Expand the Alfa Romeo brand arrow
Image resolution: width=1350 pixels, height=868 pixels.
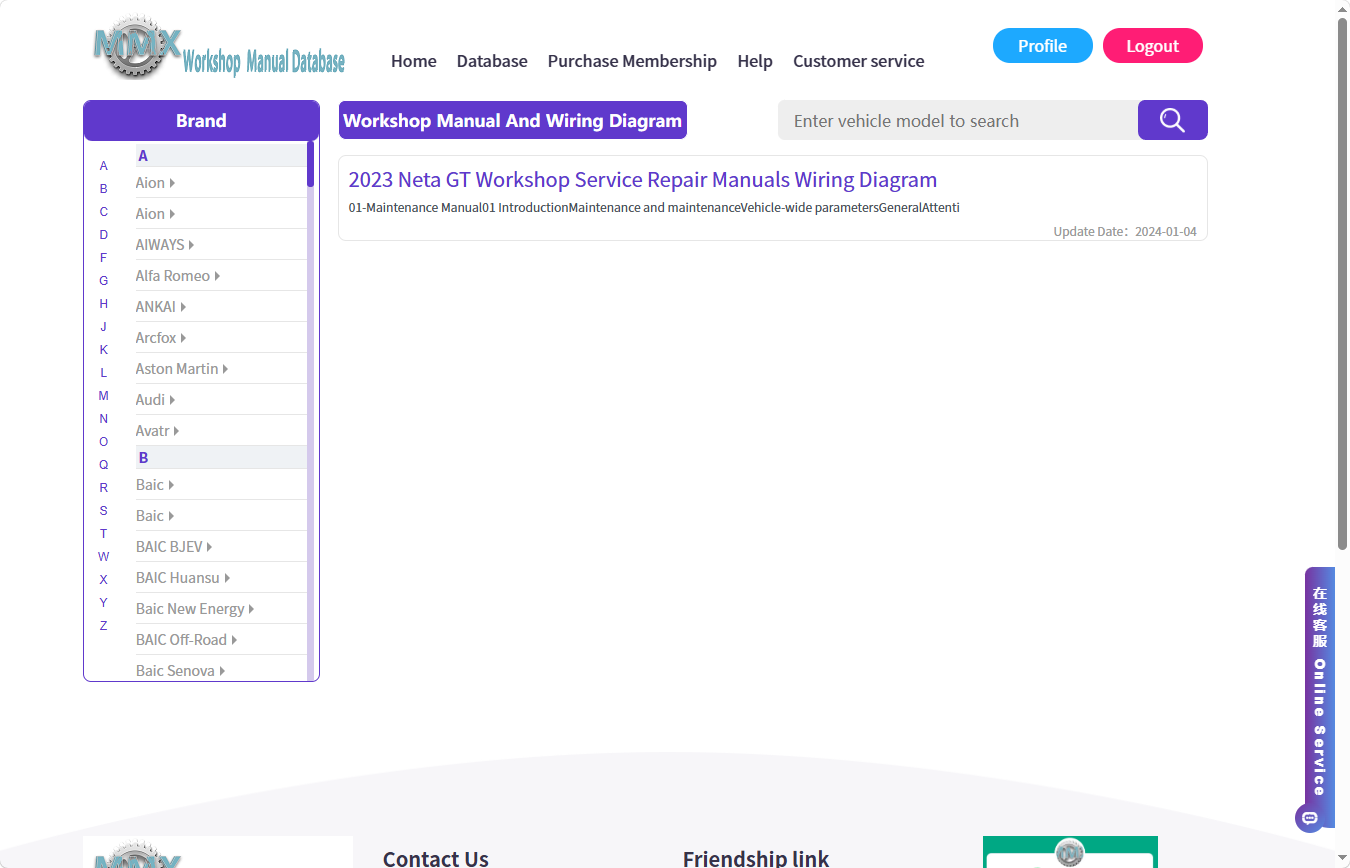[x=217, y=276]
